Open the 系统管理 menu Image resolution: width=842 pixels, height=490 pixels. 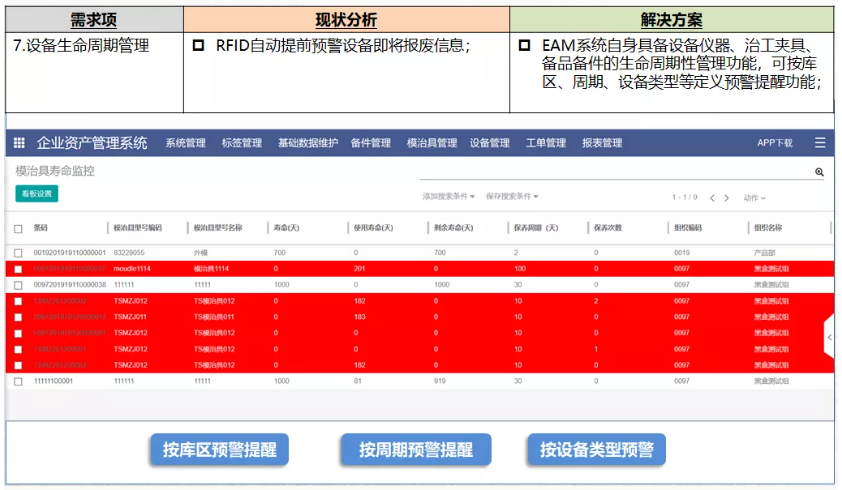tap(185, 143)
